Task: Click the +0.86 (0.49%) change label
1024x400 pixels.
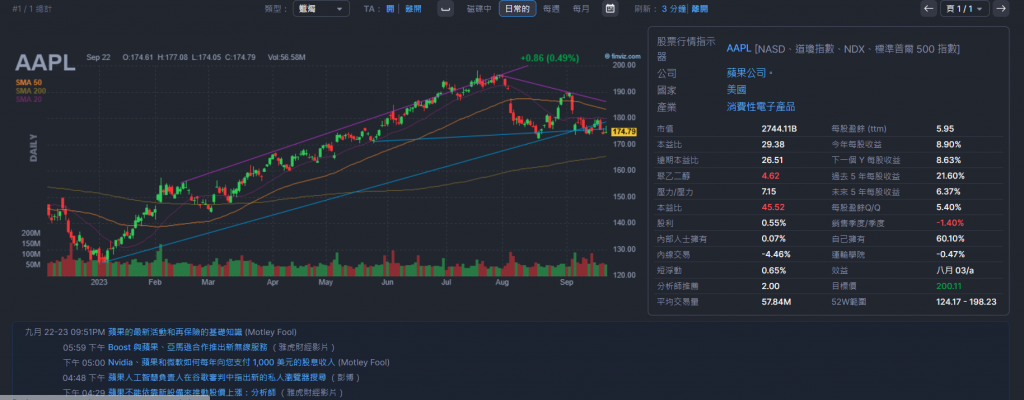Action: pos(549,58)
